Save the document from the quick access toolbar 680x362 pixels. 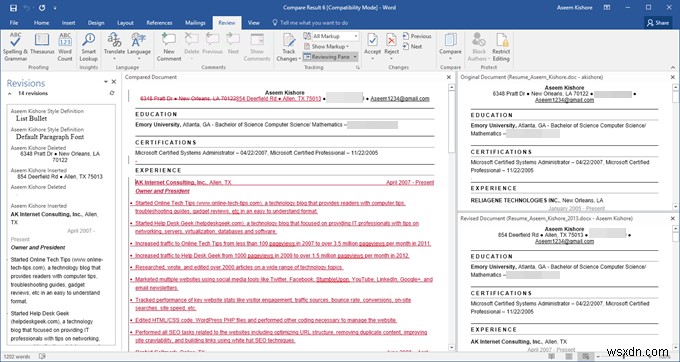point(13,8)
